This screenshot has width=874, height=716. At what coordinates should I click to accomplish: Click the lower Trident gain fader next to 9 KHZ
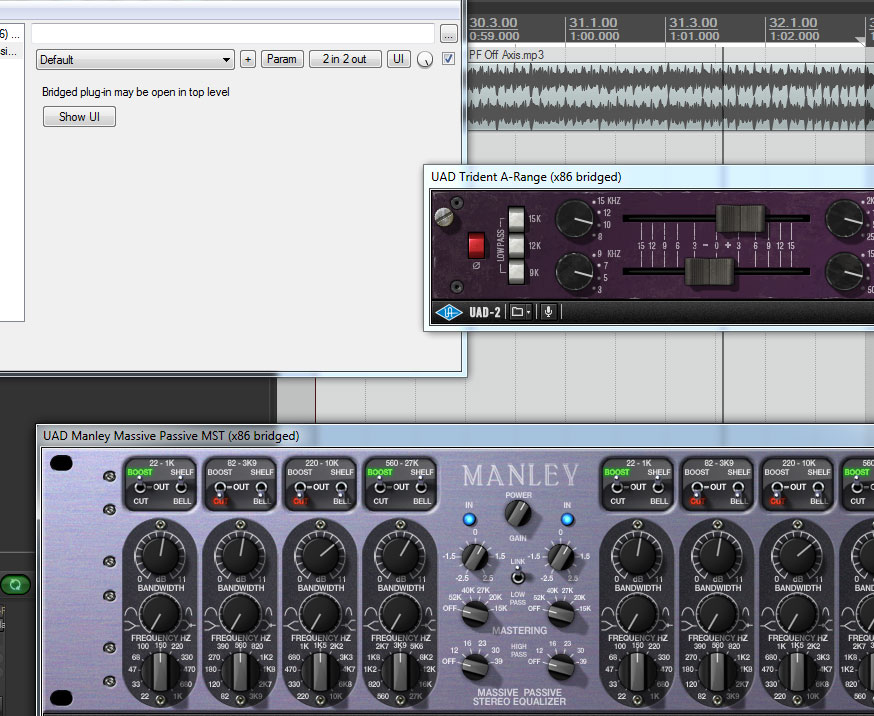(x=709, y=271)
